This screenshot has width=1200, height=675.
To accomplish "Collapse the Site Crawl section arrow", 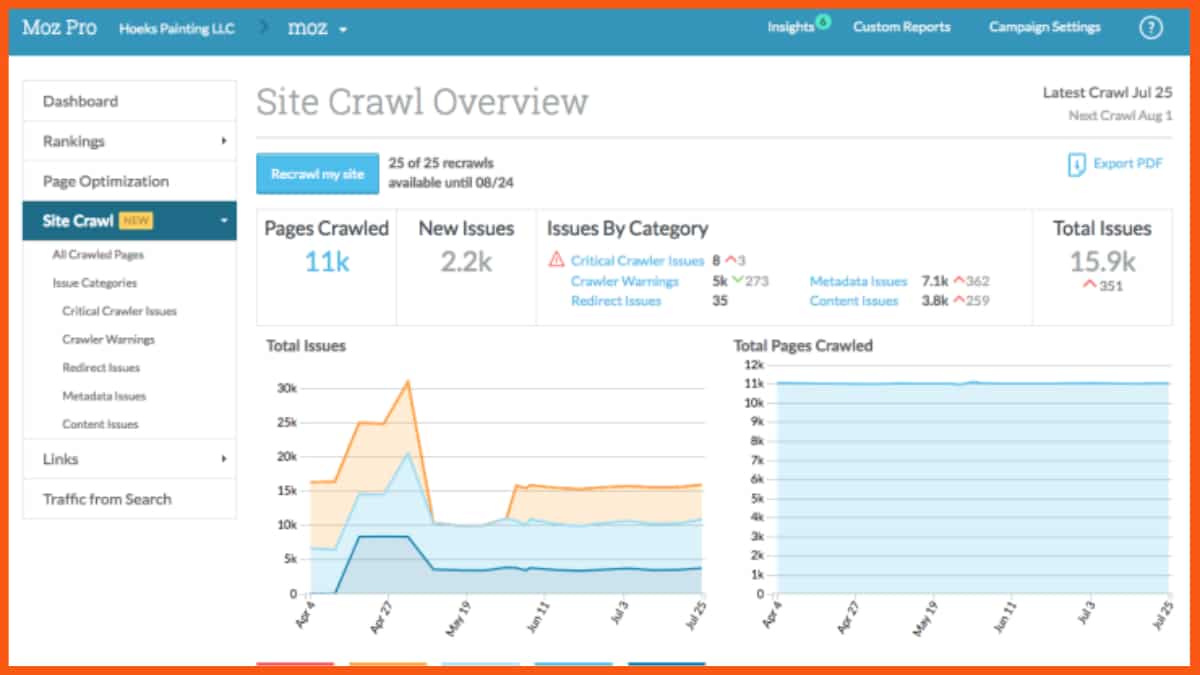I will (x=224, y=221).
